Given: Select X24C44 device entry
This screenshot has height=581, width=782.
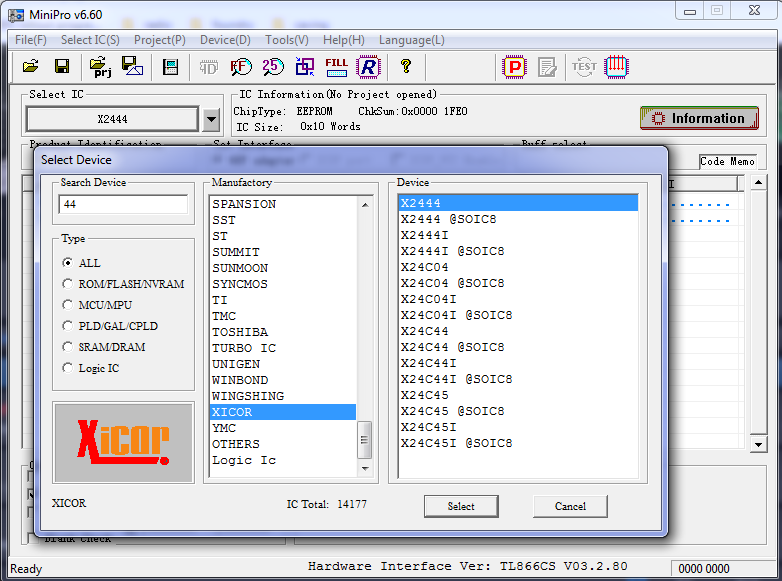Looking at the screenshot, I should 518,331.
